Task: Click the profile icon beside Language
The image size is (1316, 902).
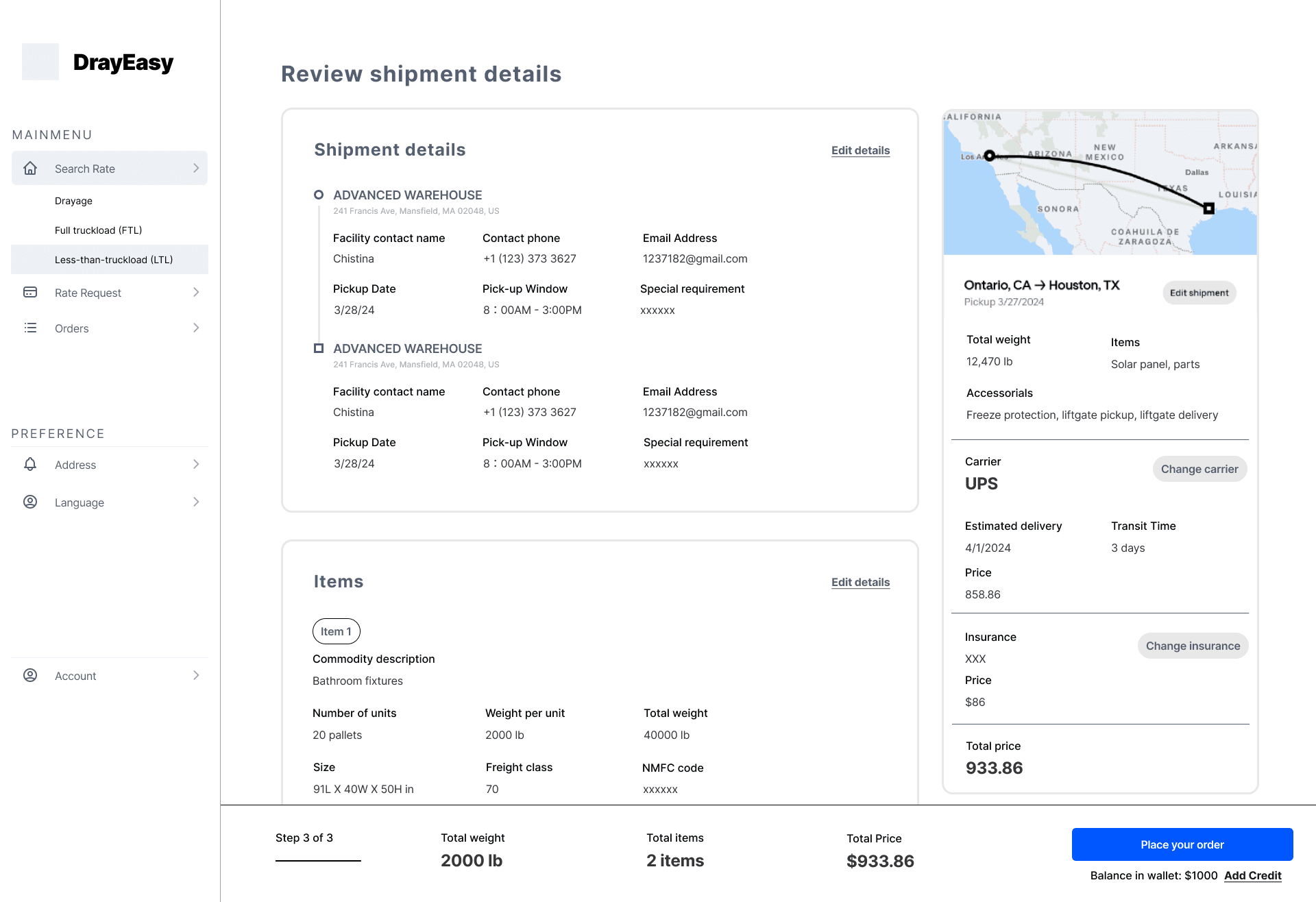Action: (30, 502)
